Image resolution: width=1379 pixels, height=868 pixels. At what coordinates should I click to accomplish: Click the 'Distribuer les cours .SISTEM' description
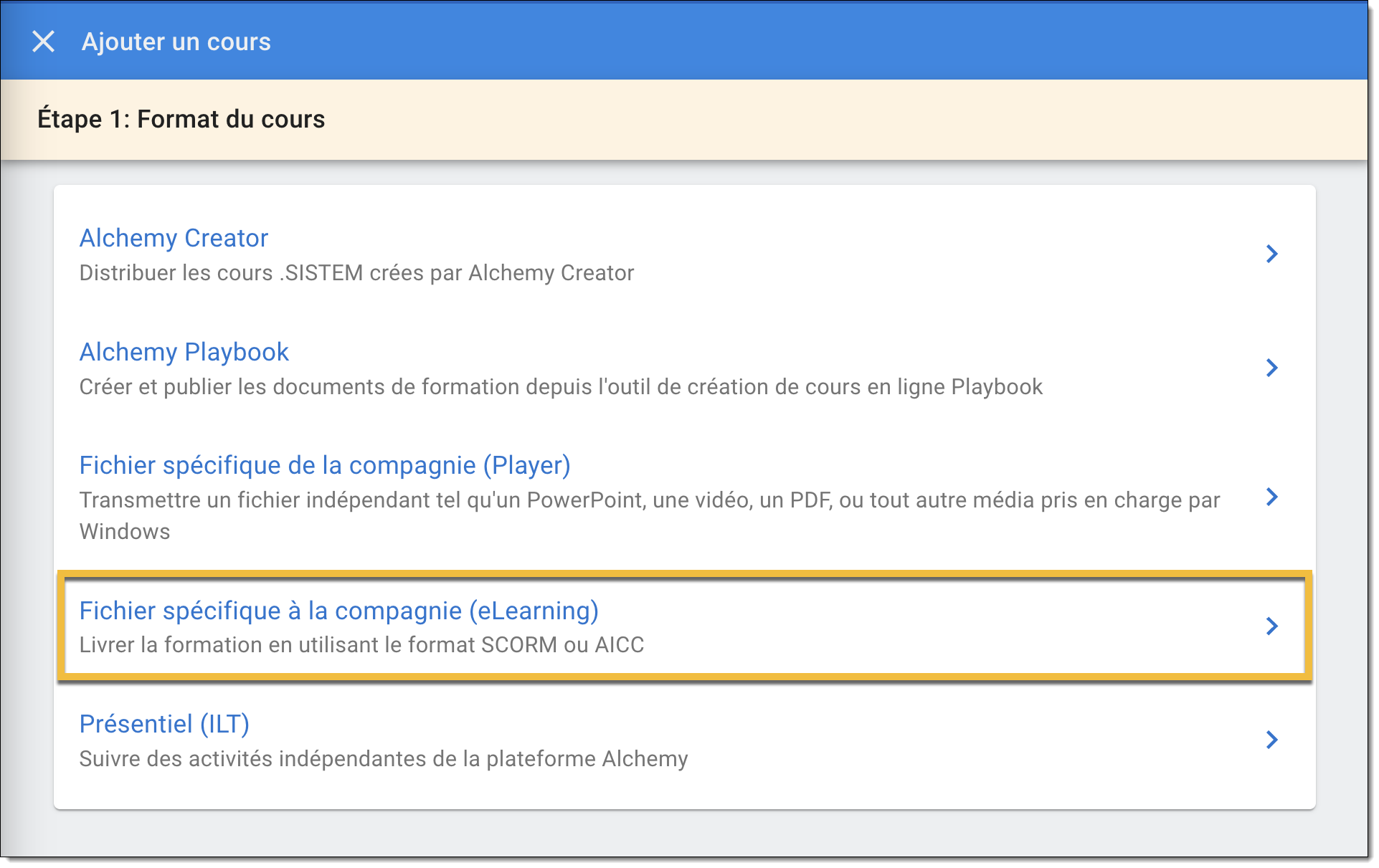[x=356, y=273]
